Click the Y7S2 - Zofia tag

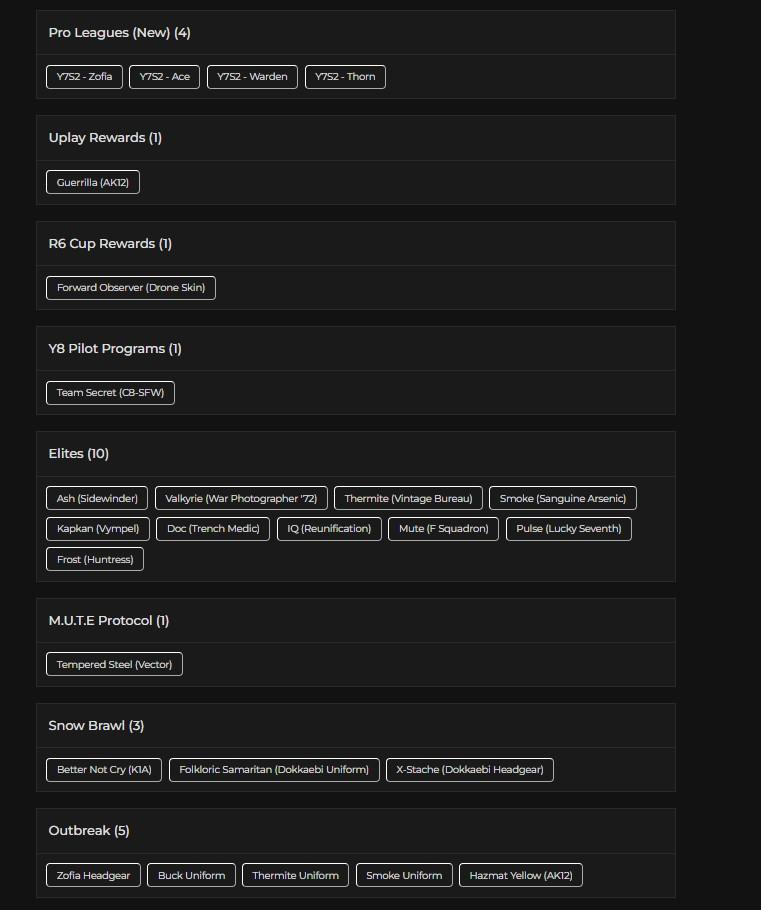coord(84,77)
